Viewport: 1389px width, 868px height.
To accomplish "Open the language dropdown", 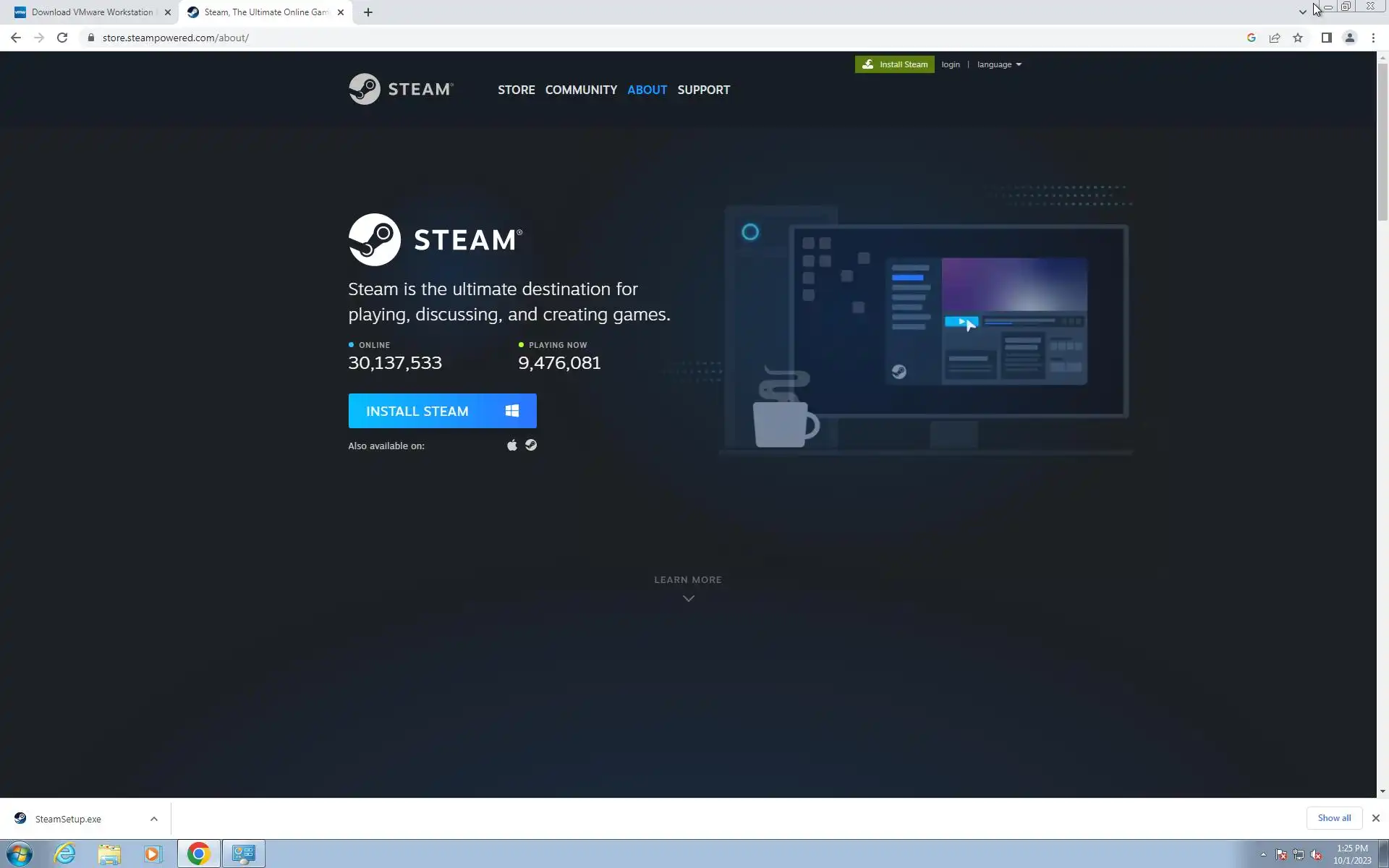I will coord(999,64).
